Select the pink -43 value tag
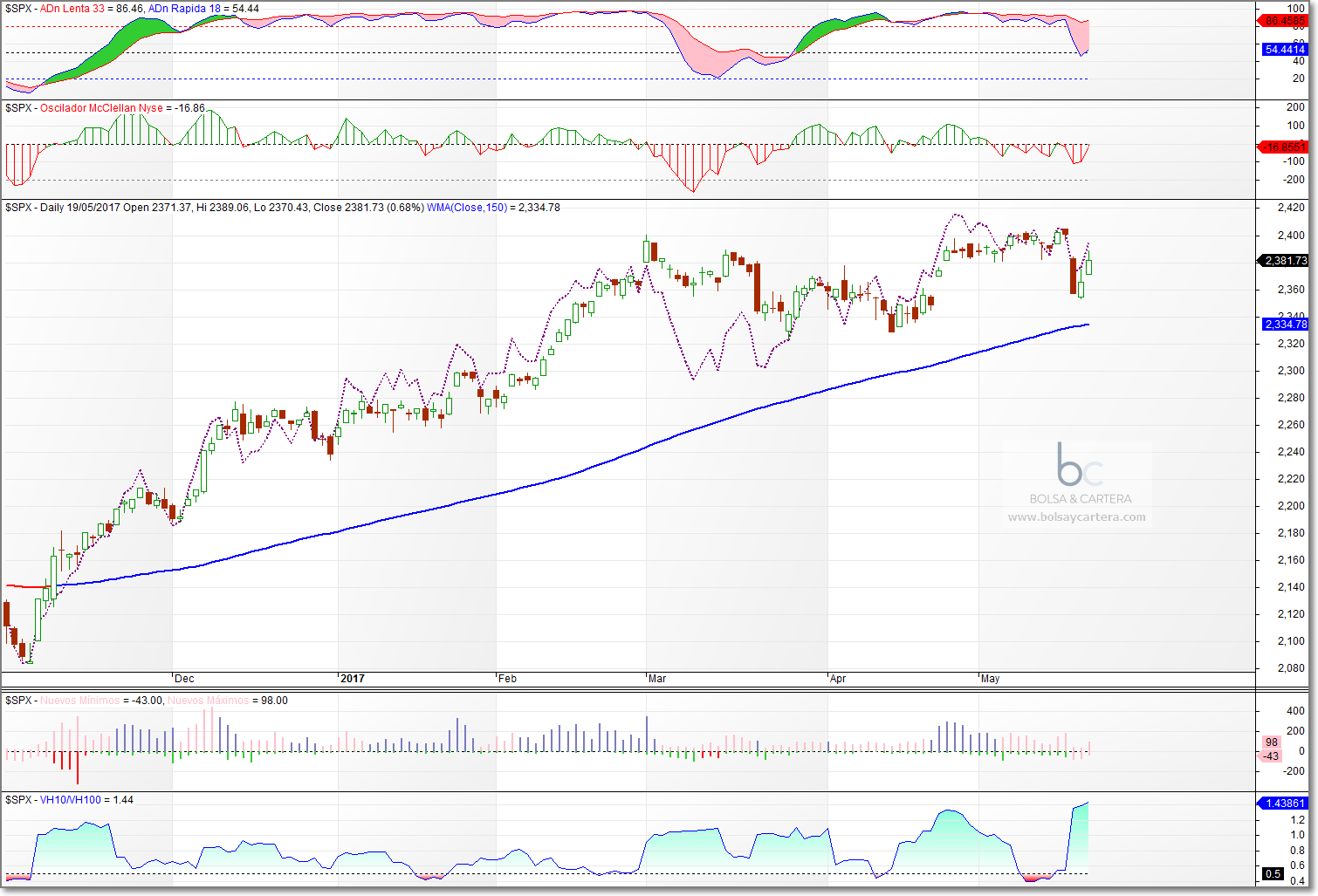The height and width of the screenshot is (896, 1318). click(1271, 756)
